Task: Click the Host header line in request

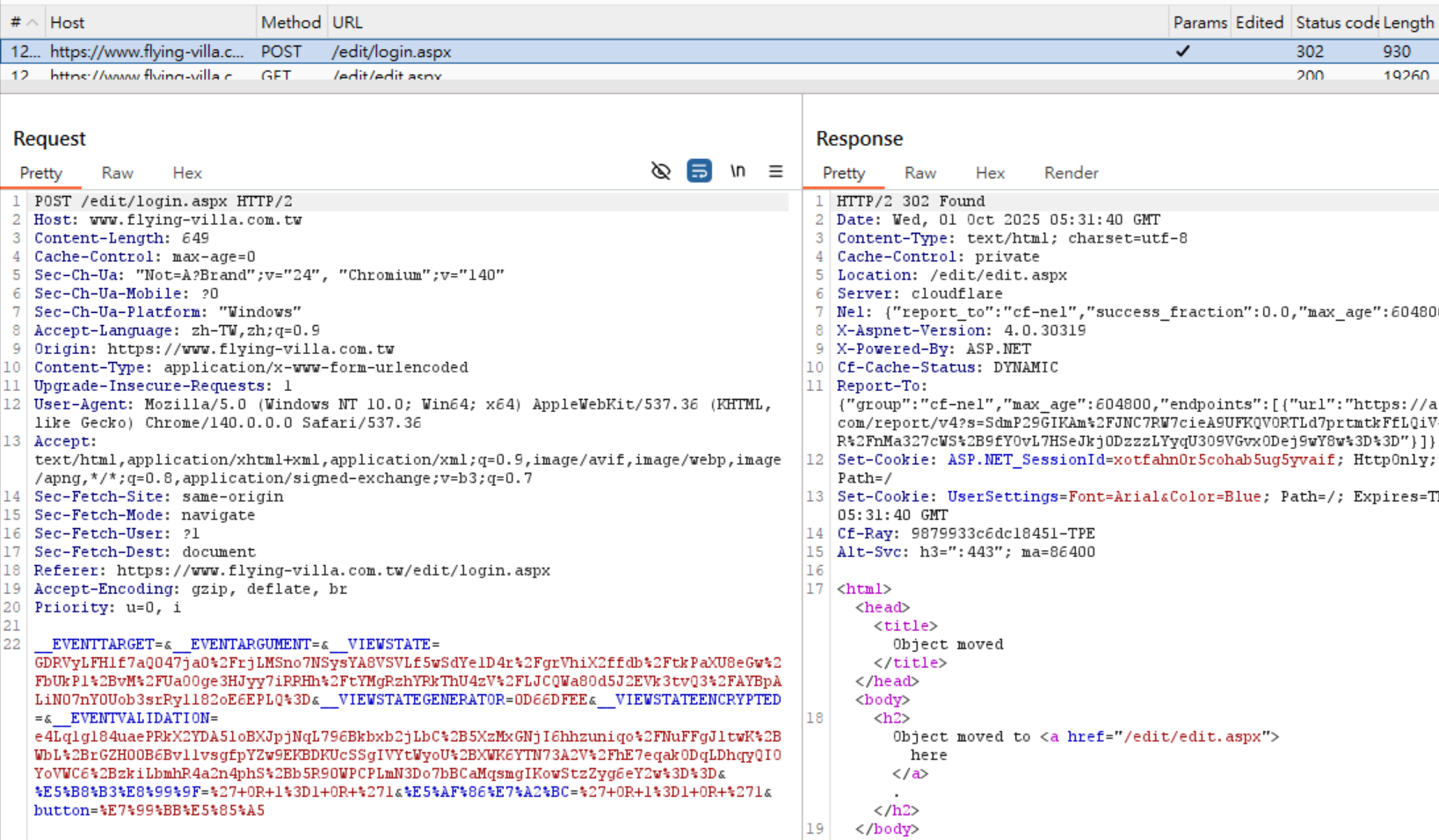Action: 168,220
